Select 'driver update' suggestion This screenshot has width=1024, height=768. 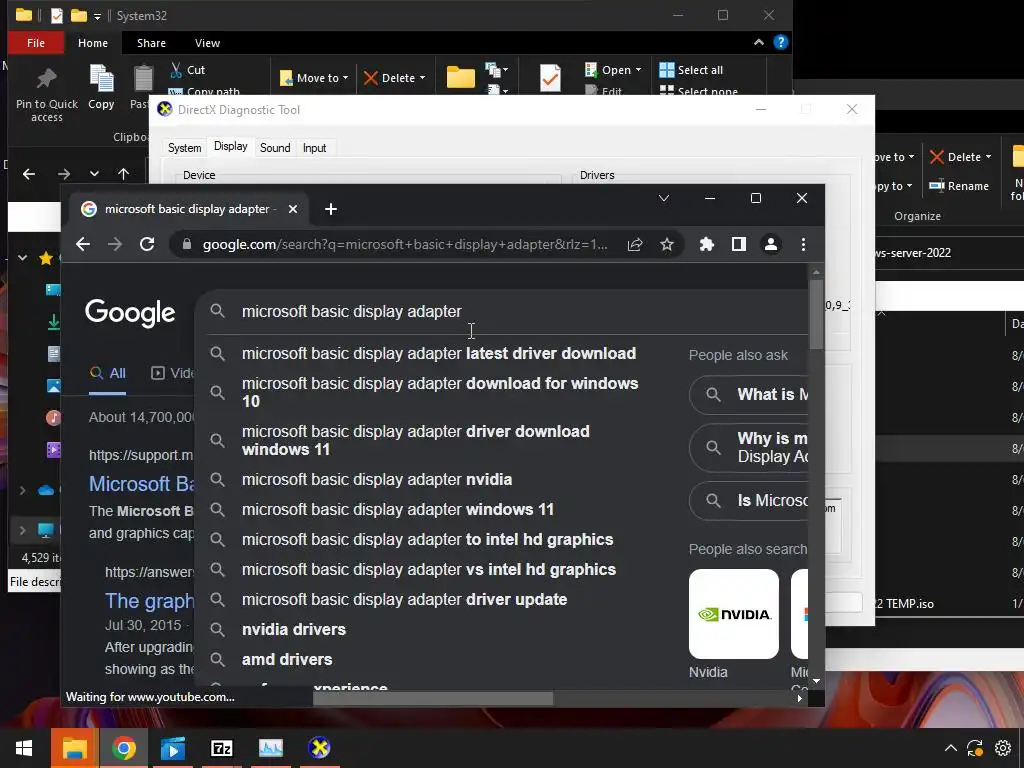pyautogui.click(x=404, y=600)
